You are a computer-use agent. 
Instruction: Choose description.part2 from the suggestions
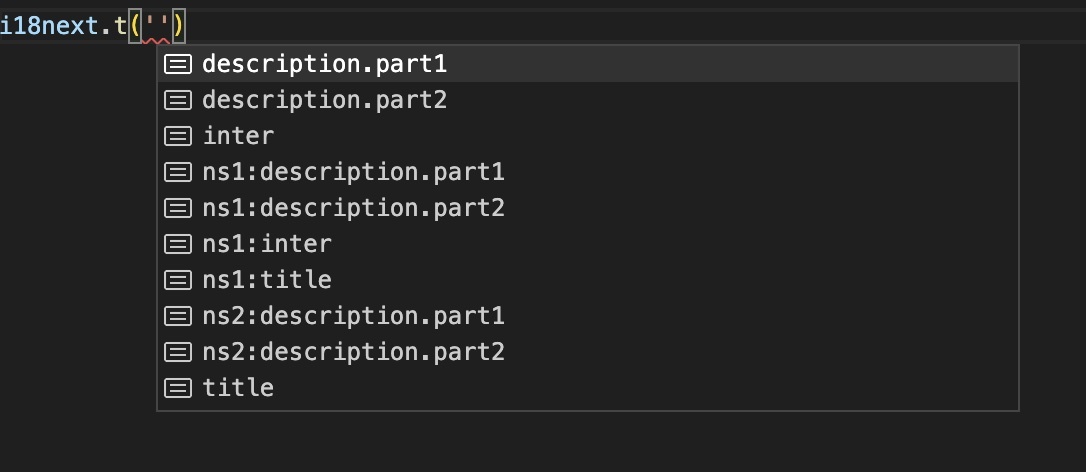pyautogui.click(x=324, y=100)
